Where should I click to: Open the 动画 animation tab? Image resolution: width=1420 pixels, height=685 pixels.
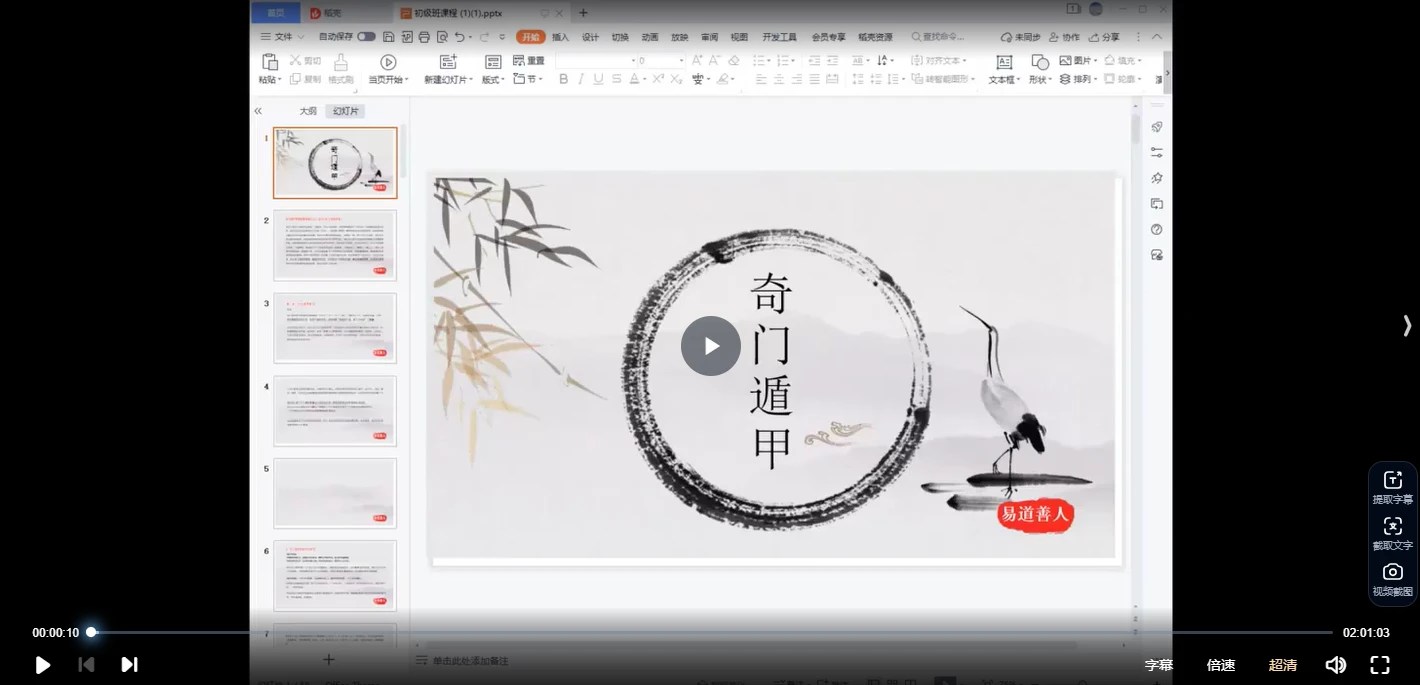pos(650,37)
